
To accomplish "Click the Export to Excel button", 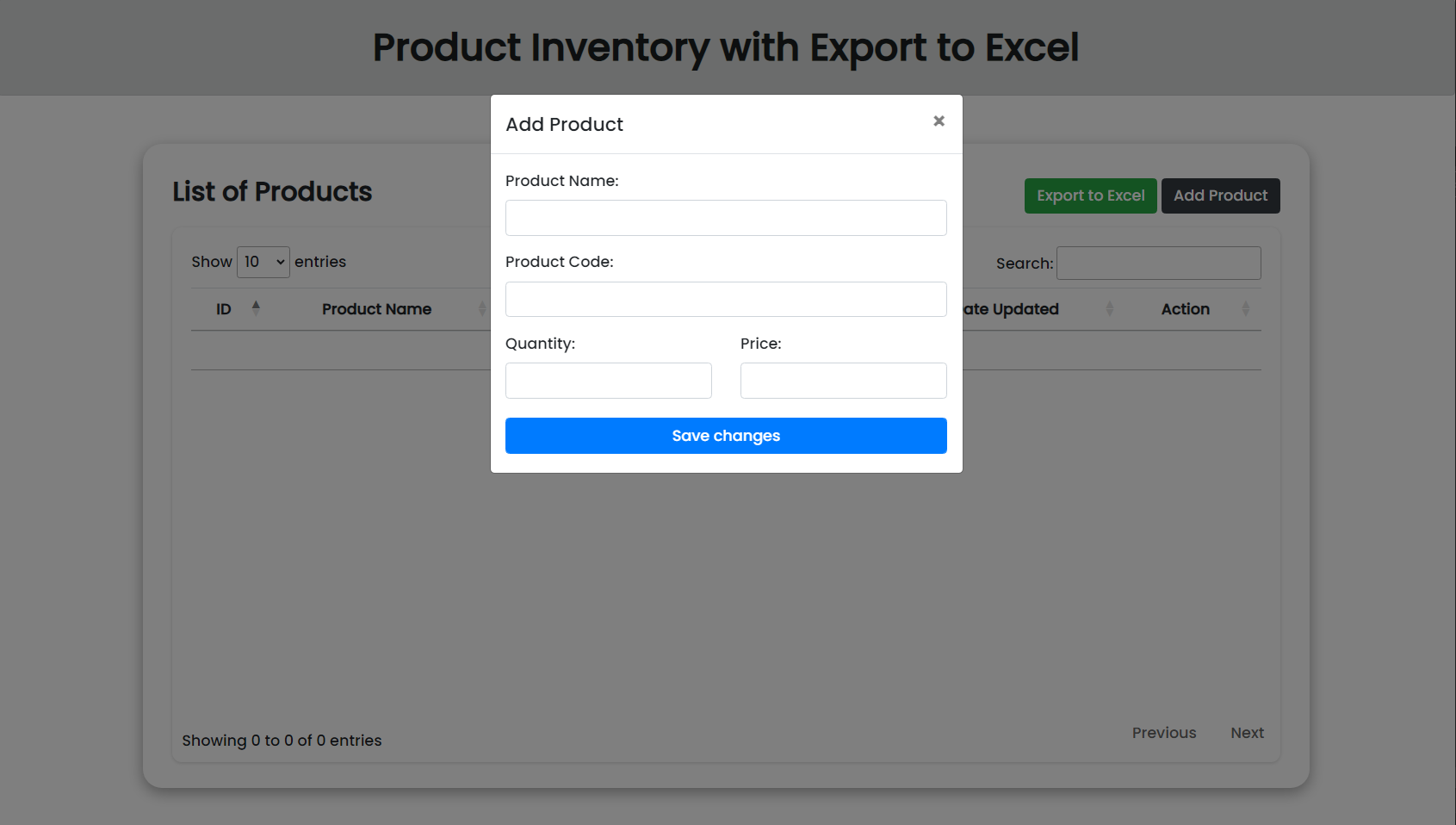I will [1090, 195].
